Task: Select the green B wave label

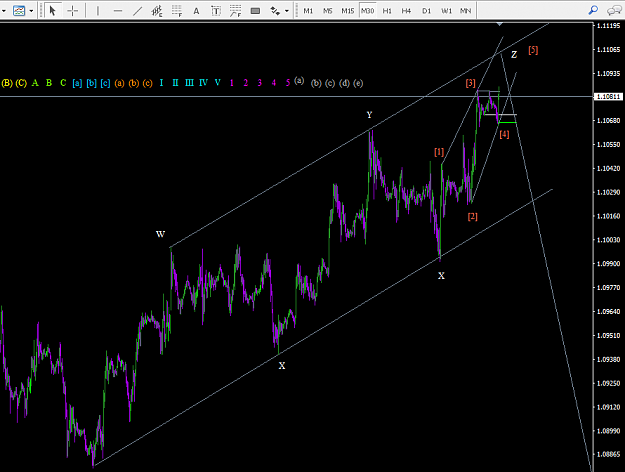Action: pos(49,83)
